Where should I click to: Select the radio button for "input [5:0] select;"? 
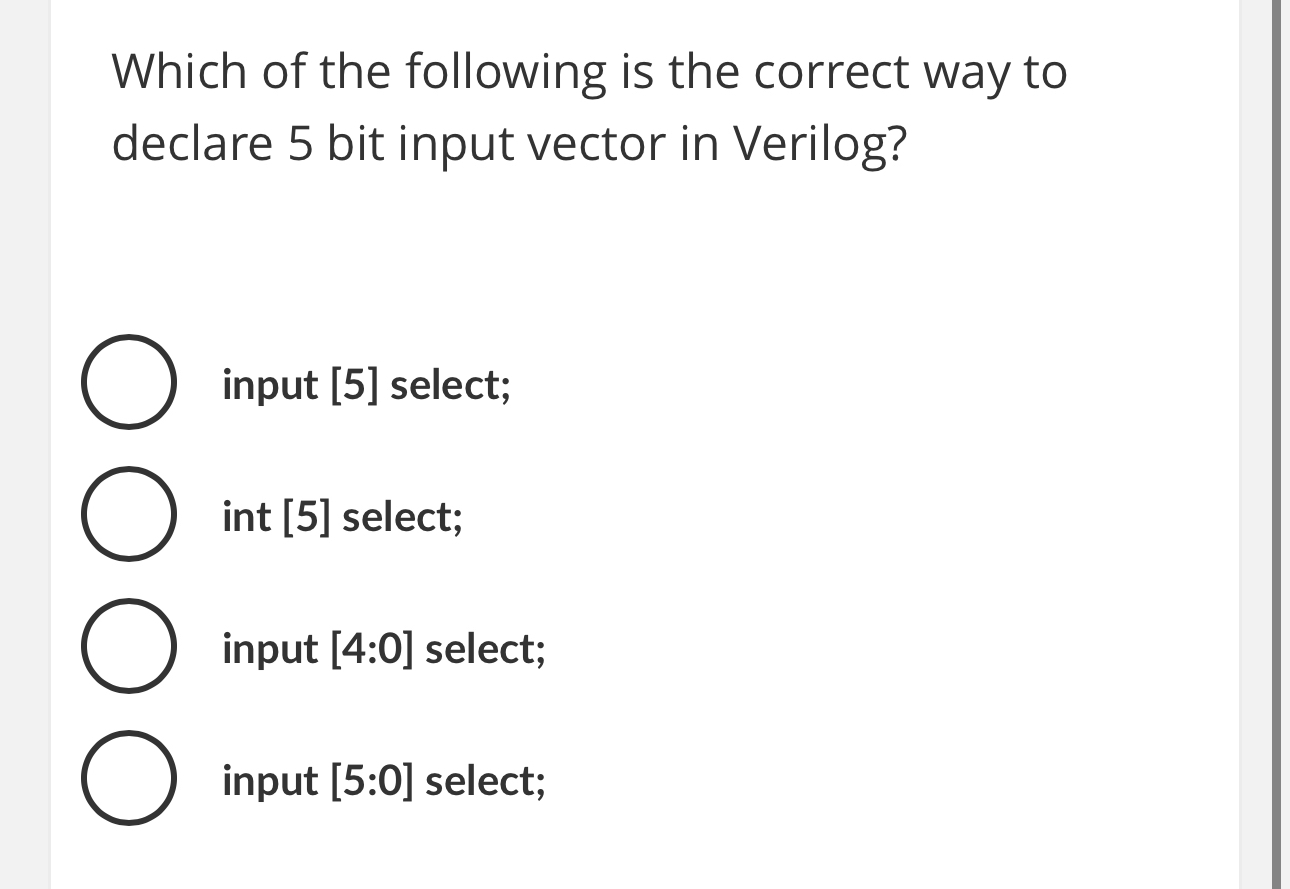coord(129,778)
